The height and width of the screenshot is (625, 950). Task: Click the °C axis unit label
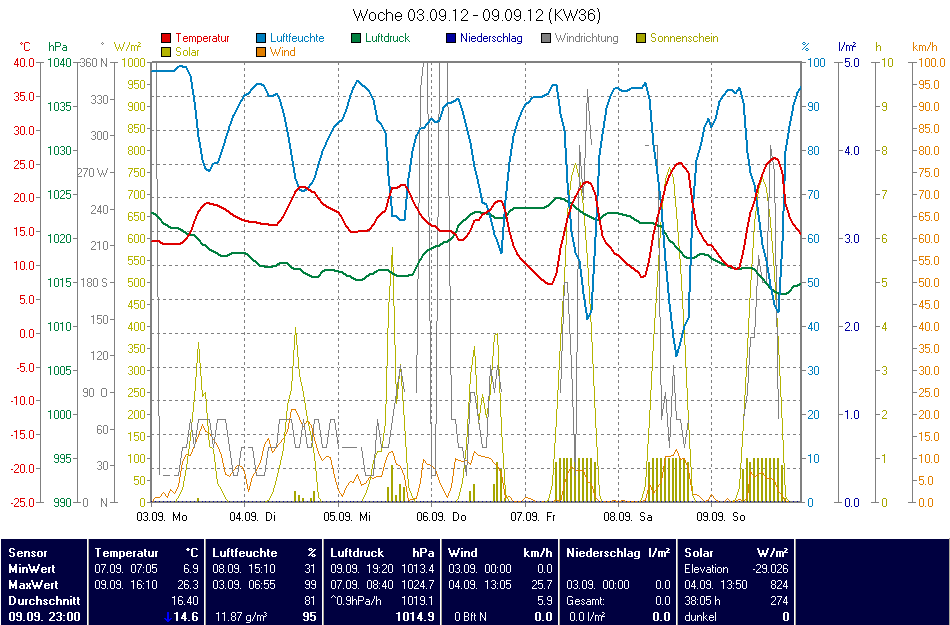point(25,47)
